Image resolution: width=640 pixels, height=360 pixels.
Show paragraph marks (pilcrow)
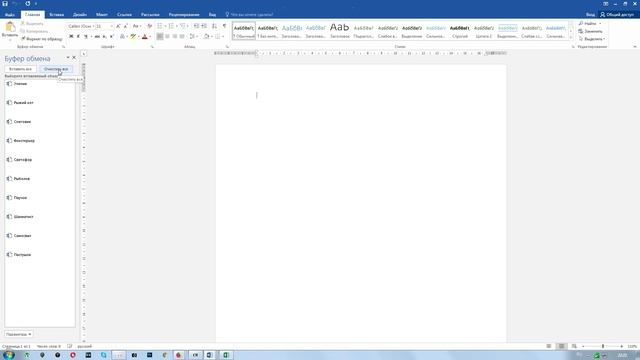(x=224, y=26)
